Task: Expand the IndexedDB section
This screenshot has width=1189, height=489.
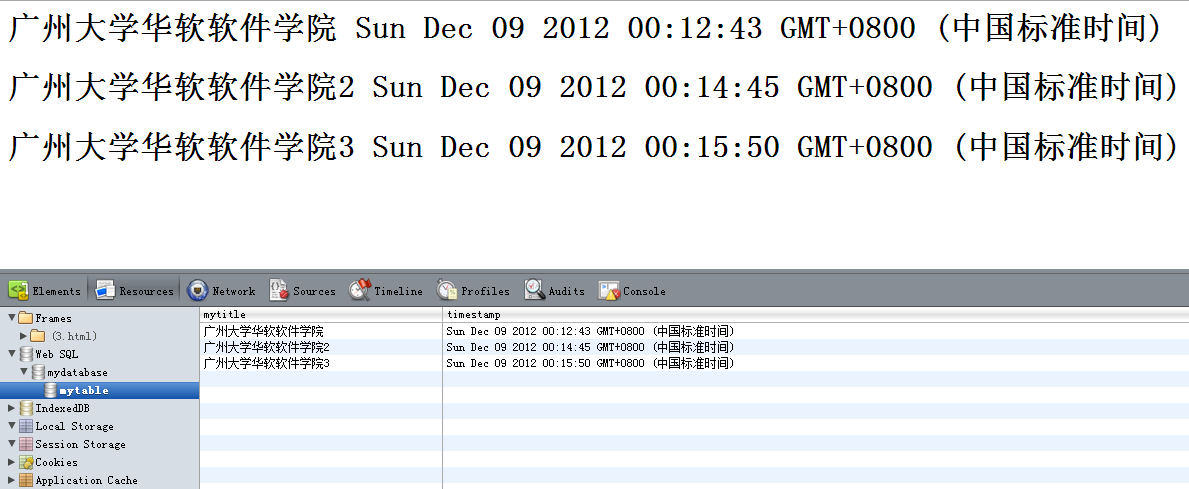Action: [x=12, y=408]
